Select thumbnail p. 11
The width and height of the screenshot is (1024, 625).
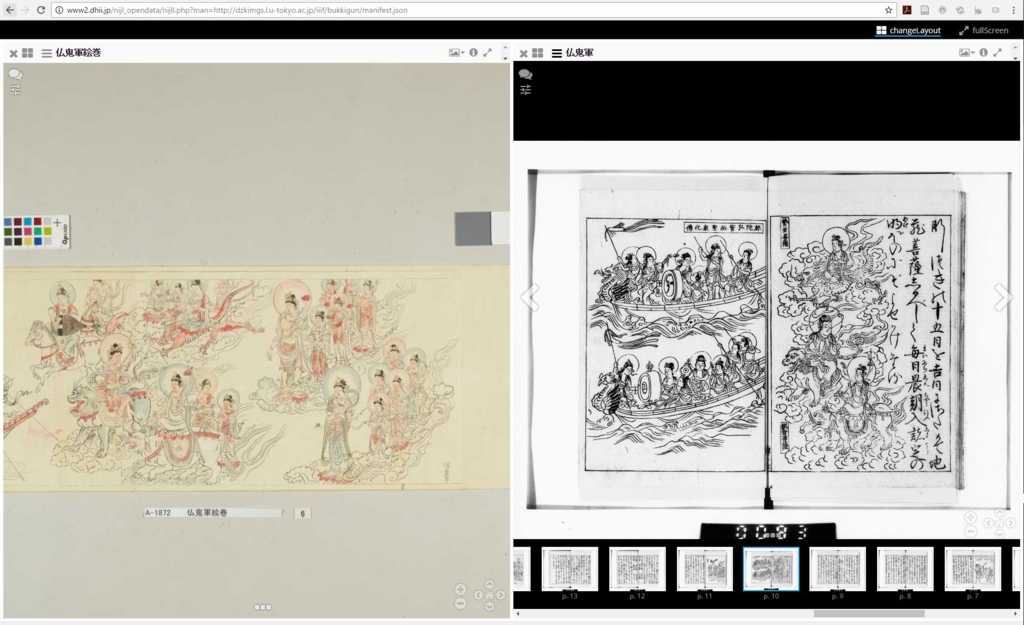[x=705, y=569]
